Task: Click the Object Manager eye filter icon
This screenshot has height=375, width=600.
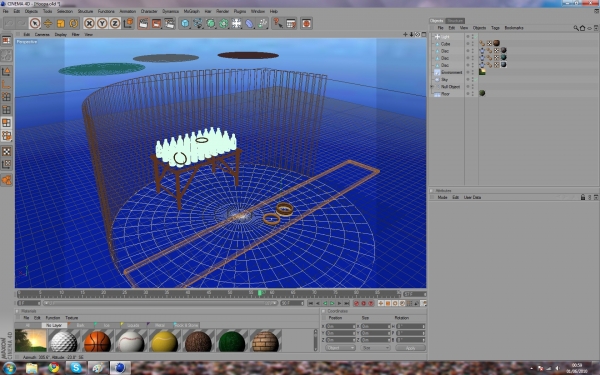Action: 589,28
